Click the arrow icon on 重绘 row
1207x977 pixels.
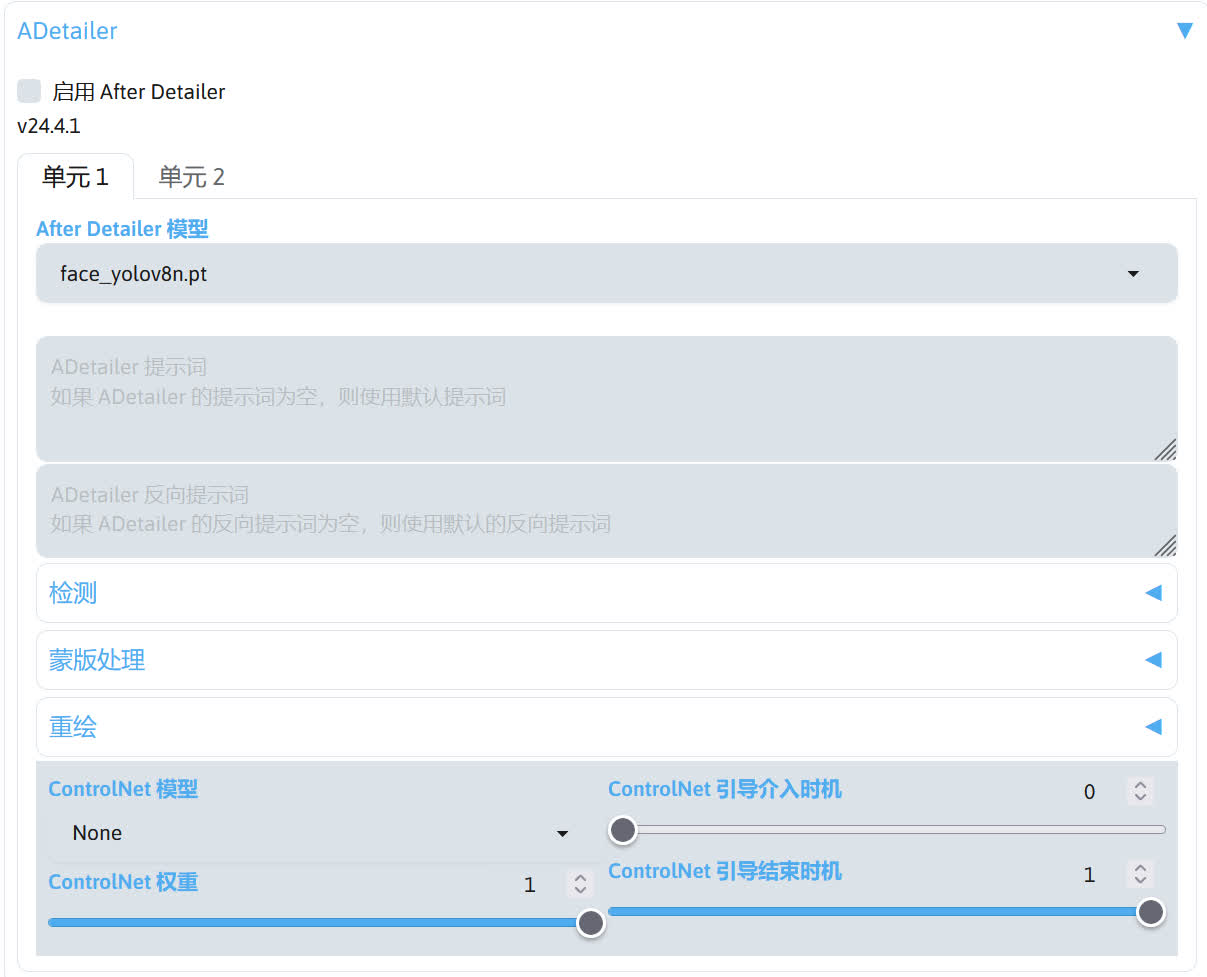coord(1153,727)
